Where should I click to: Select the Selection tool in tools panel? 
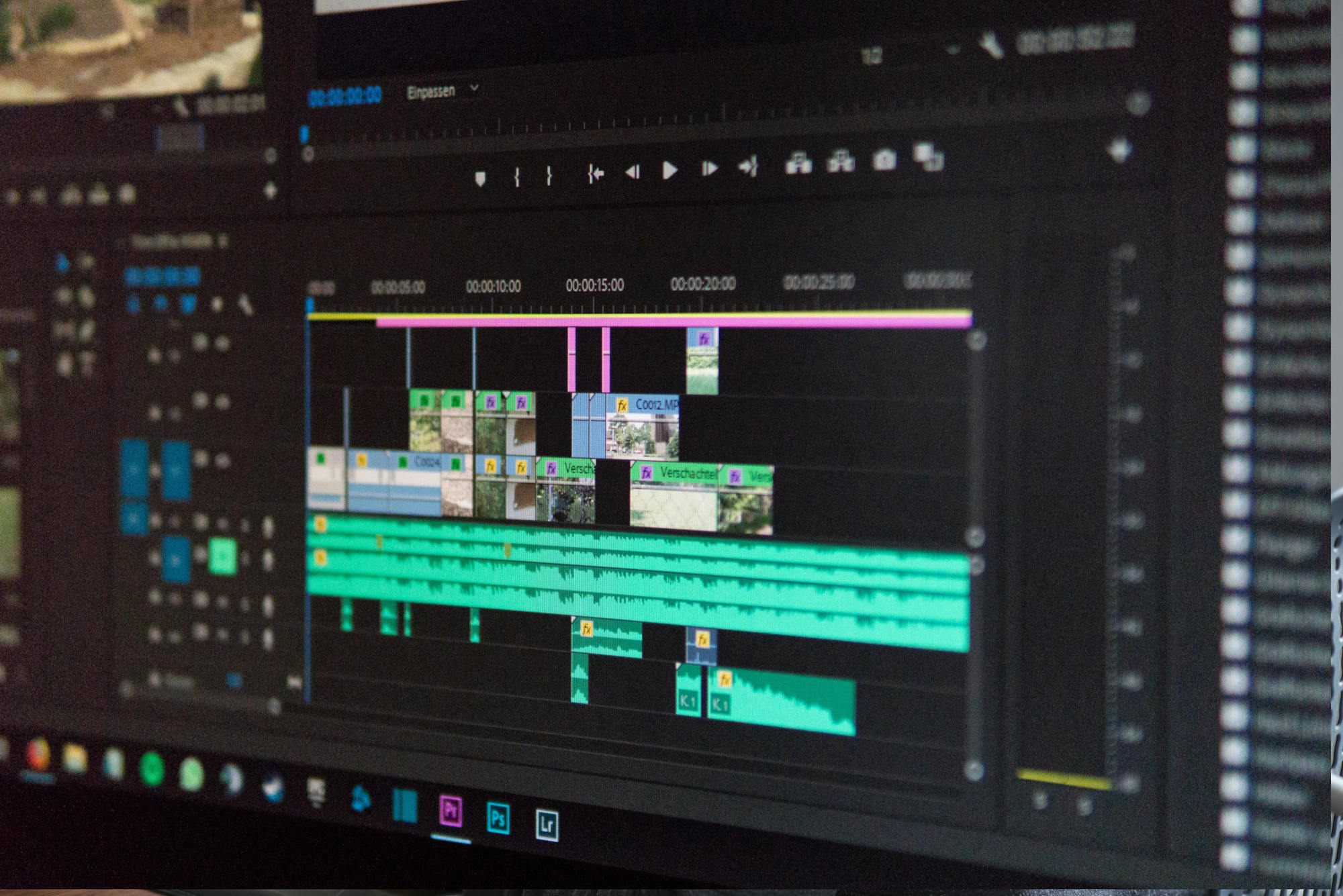[62, 264]
